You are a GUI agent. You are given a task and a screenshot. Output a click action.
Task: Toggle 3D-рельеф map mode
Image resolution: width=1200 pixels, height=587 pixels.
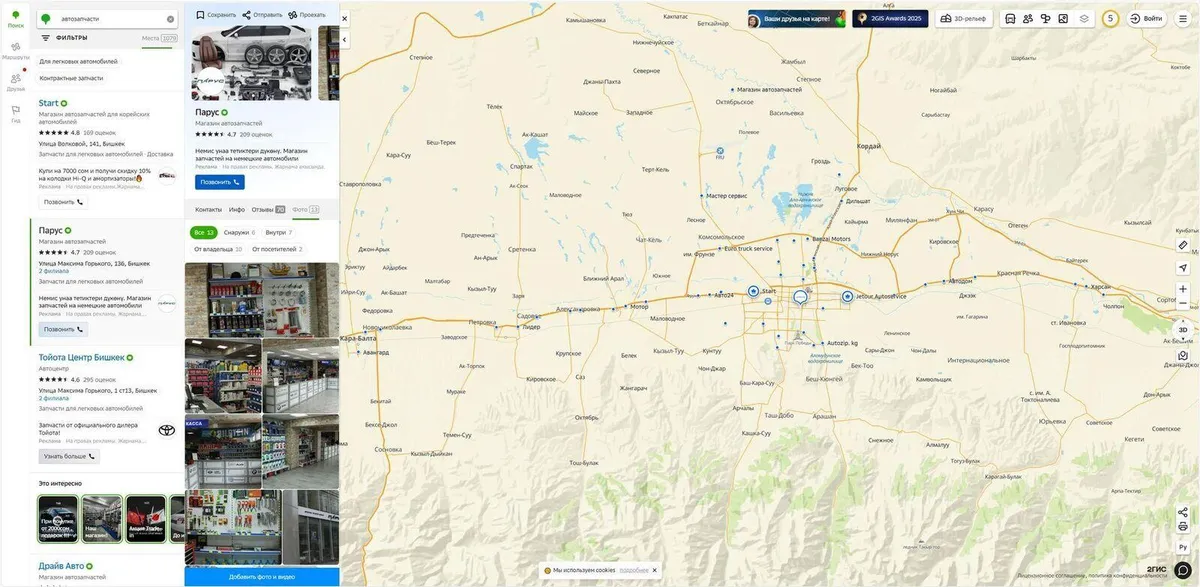coord(965,18)
